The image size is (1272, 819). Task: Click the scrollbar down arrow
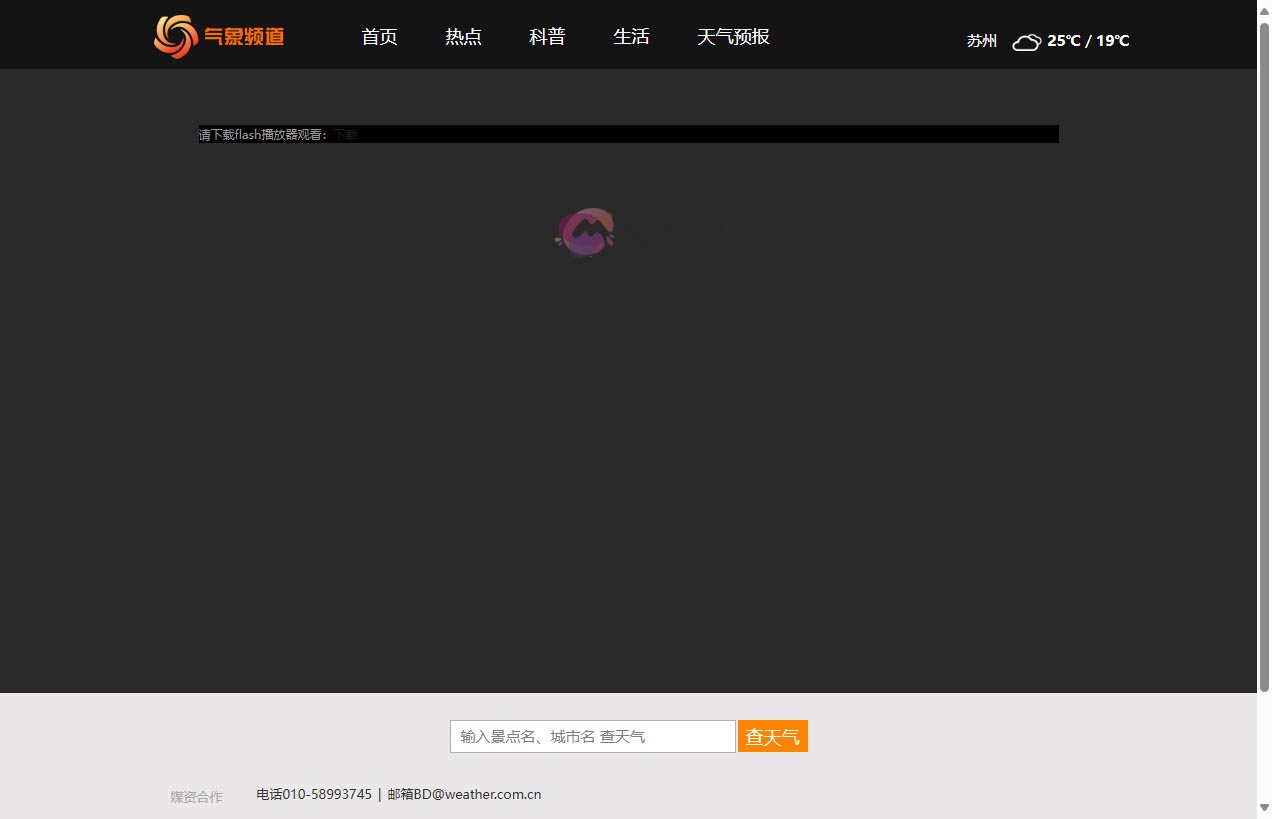(1264, 807)
